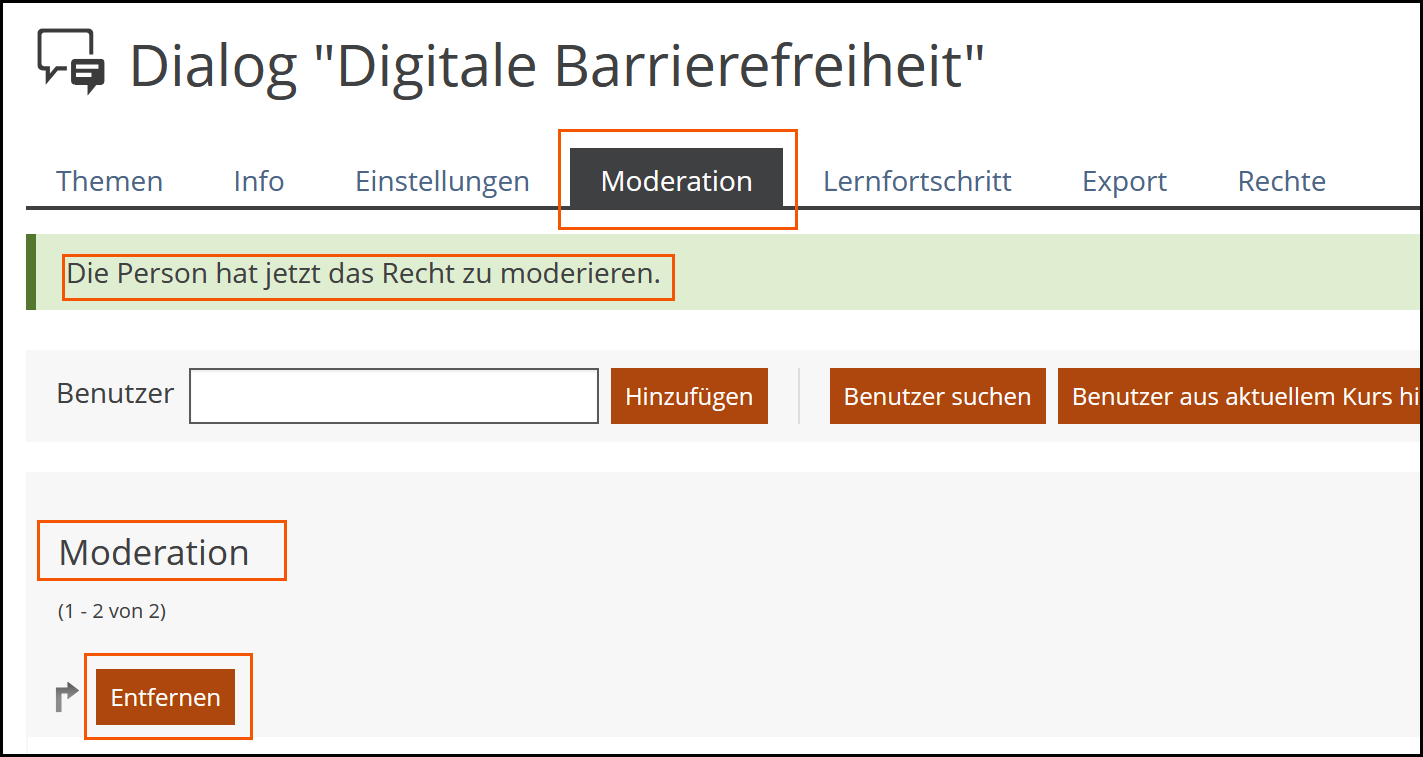Switch to the Export tab
The image size is (1423, 757).
1124,181
